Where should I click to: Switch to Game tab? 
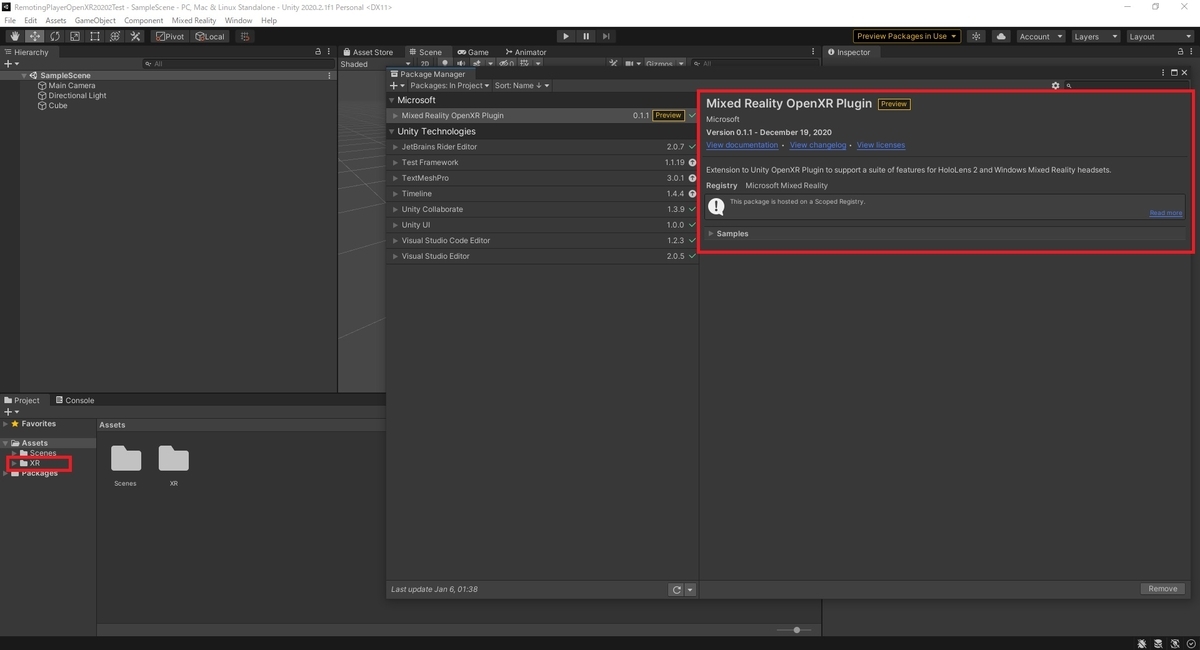[x=474, y=52]
